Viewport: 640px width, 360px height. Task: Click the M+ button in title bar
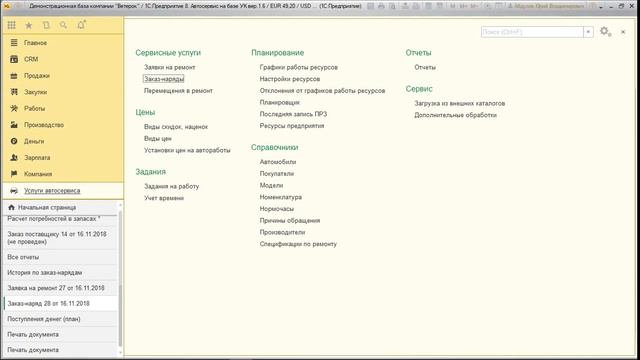point(463,6)
